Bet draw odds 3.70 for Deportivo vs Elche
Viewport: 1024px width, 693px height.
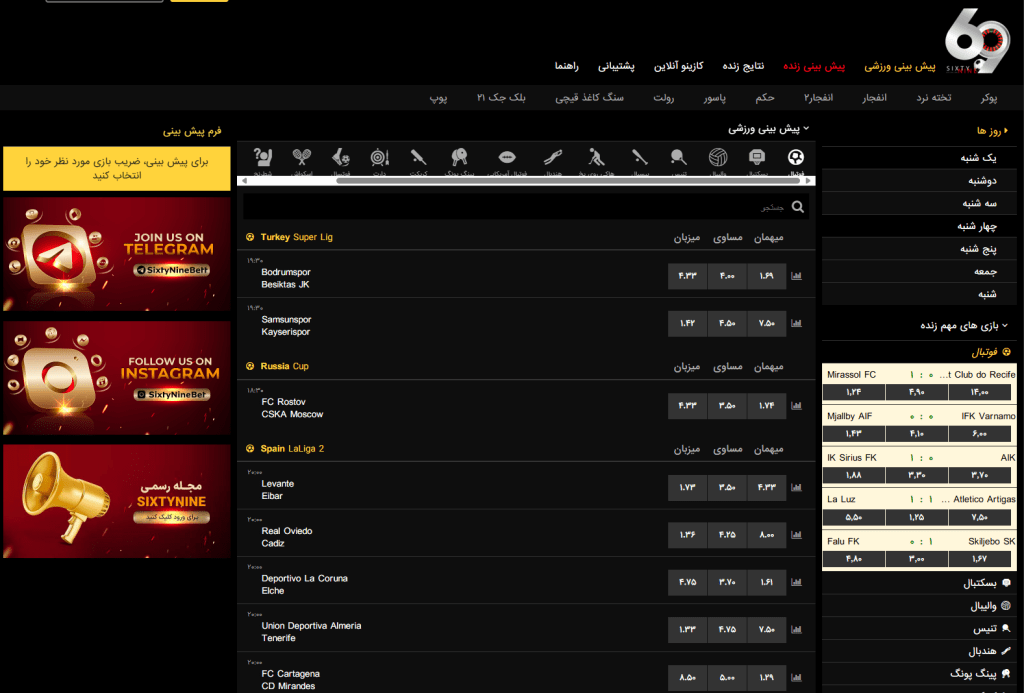[x=727, y=583]
